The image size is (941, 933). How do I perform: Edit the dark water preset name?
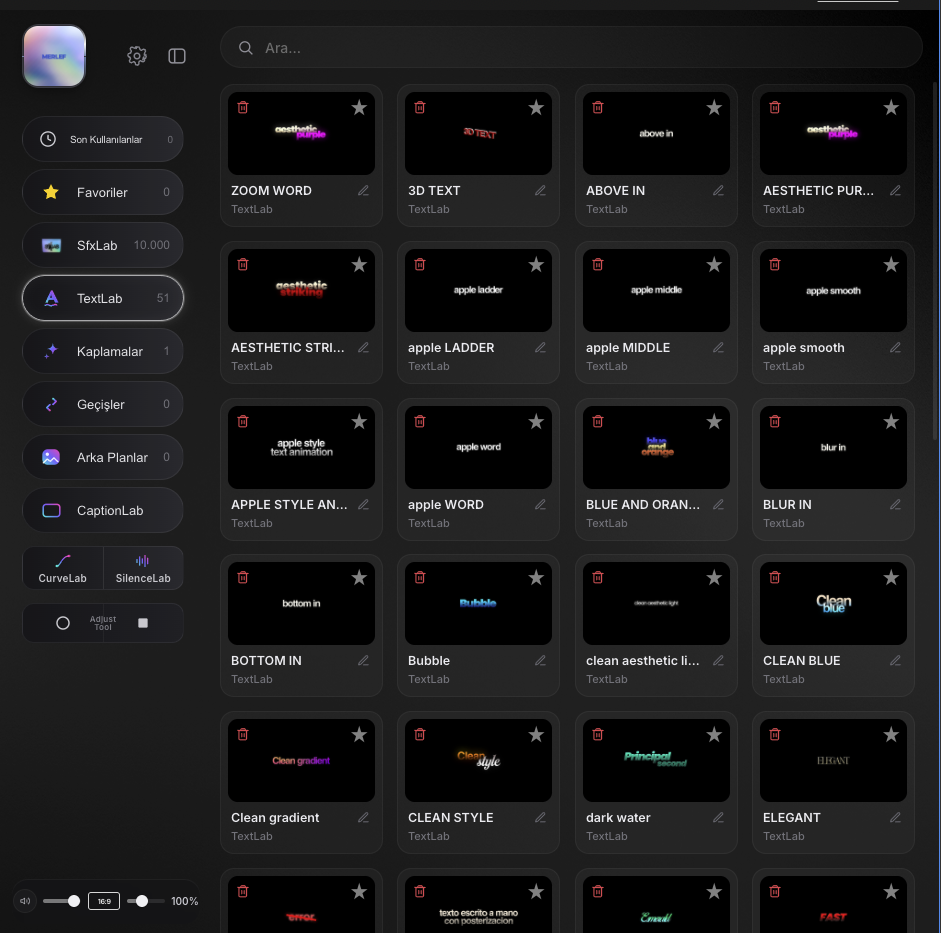pos(718,818)
